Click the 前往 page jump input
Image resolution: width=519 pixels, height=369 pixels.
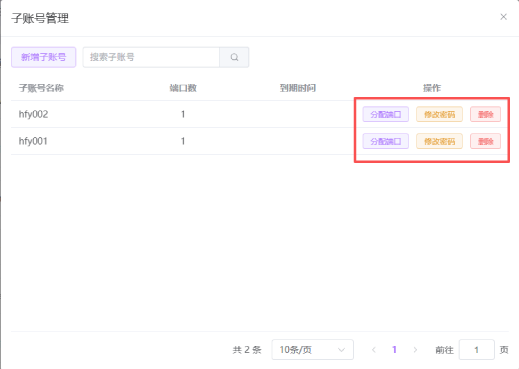coord(477,350)
